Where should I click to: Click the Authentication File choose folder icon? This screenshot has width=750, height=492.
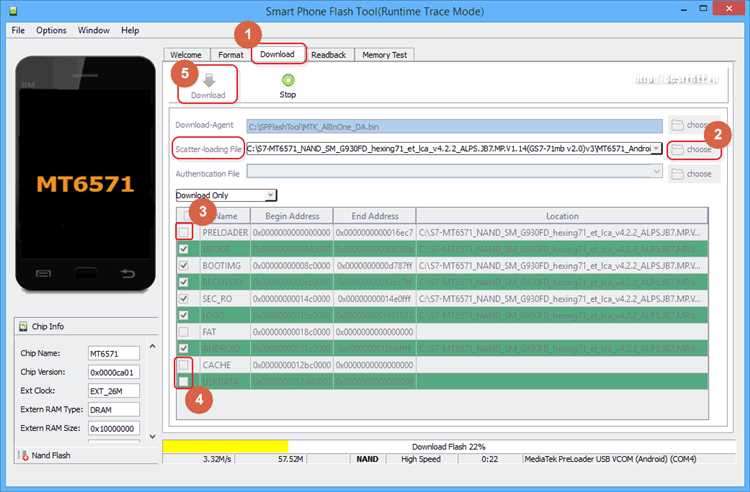[679, 173]
